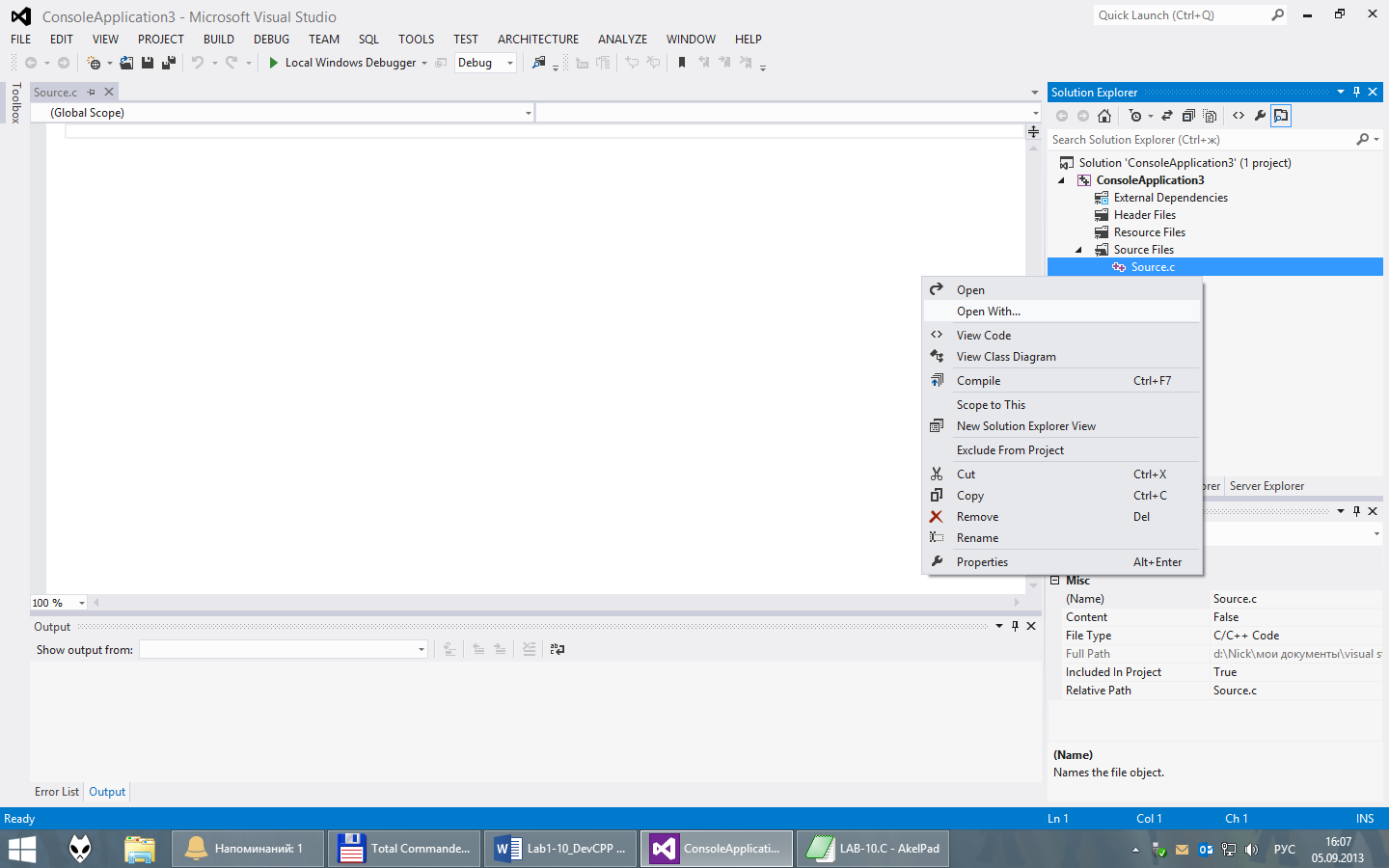Toggle auto hide pin on Solution Explorer

[1356, 93]
